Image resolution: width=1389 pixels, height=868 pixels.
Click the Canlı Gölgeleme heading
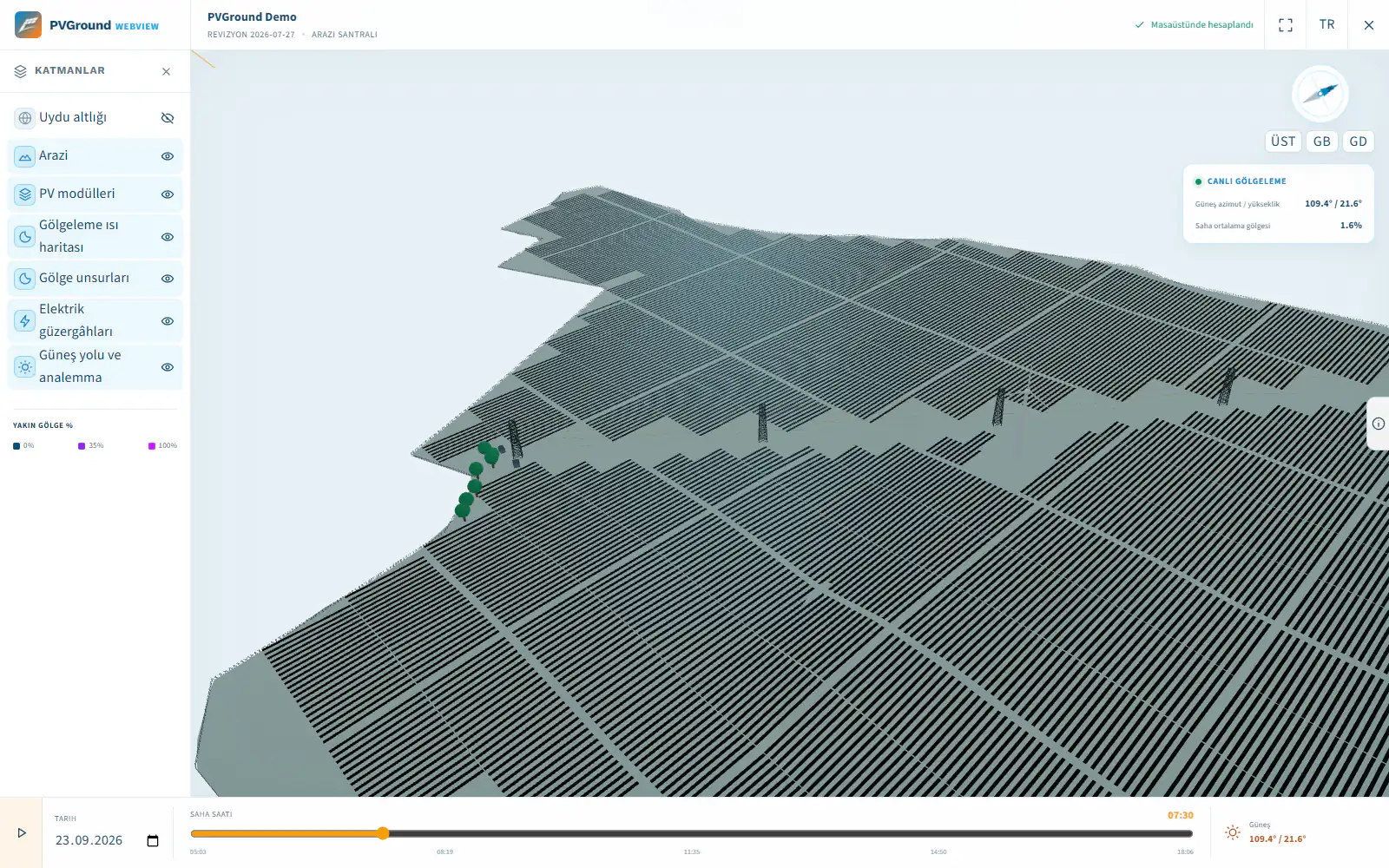pyautogui.click(x=1247, y=181)
